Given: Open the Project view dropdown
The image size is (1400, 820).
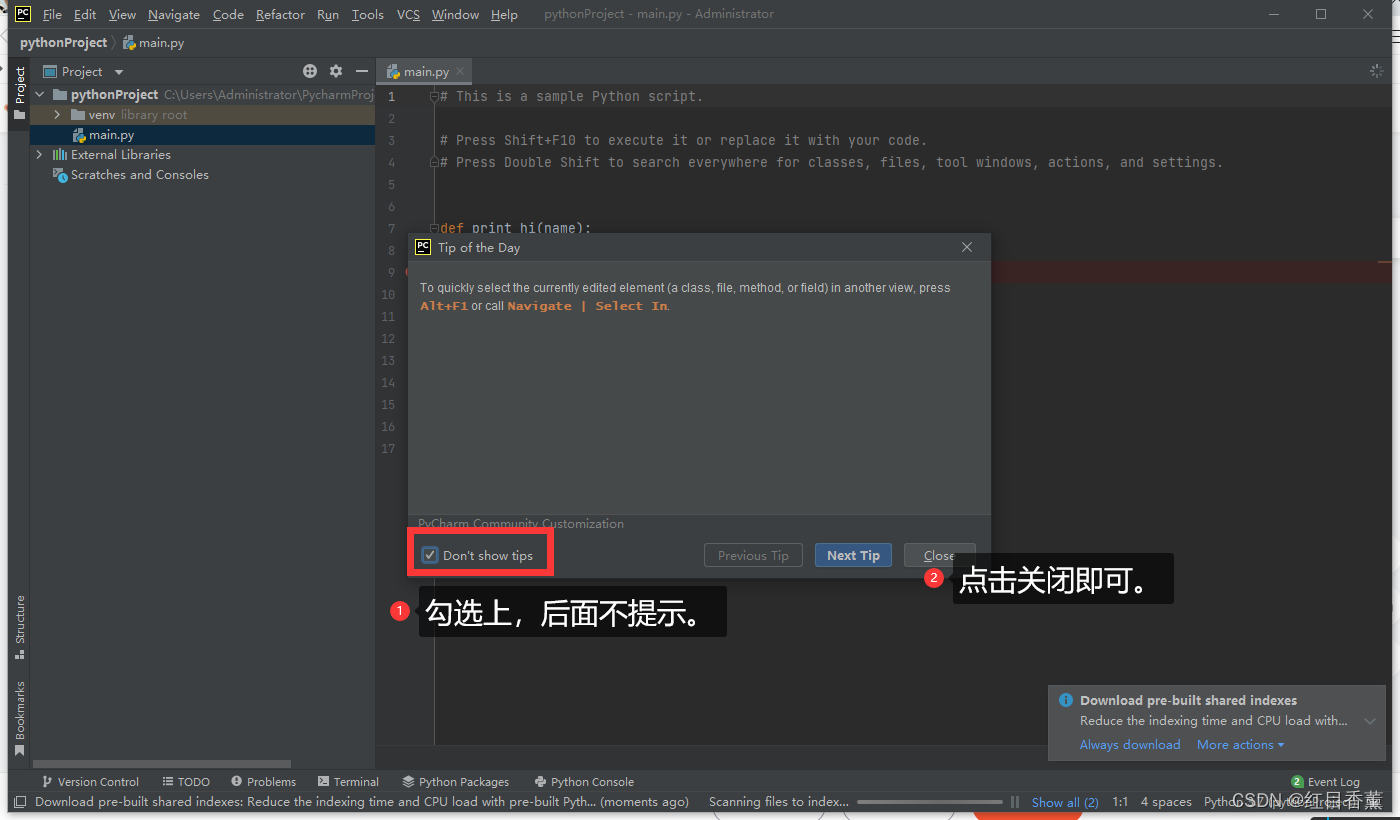Looking at the screenshot, I should coord(117,71).
